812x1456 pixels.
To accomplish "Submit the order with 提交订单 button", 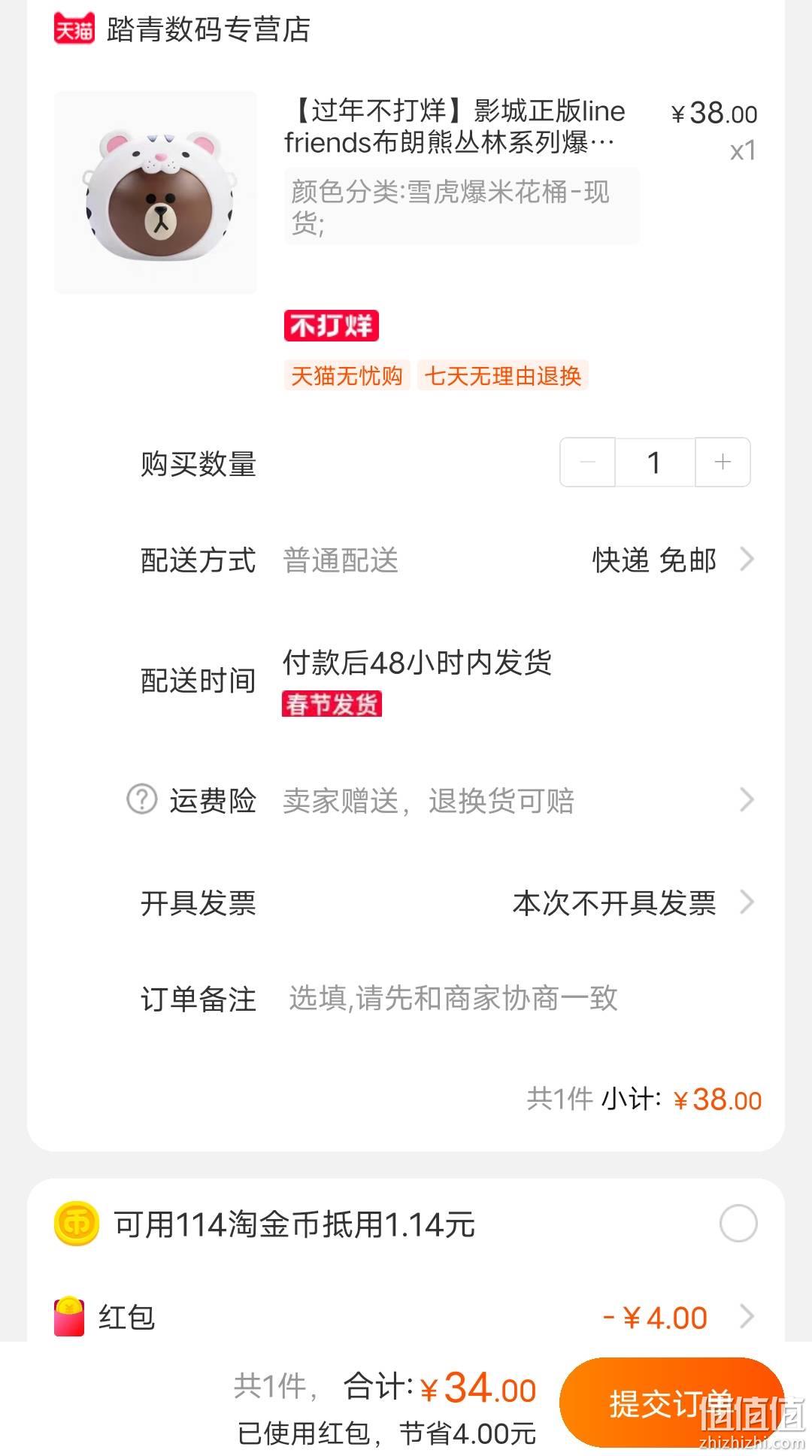I will [671, 1402].
